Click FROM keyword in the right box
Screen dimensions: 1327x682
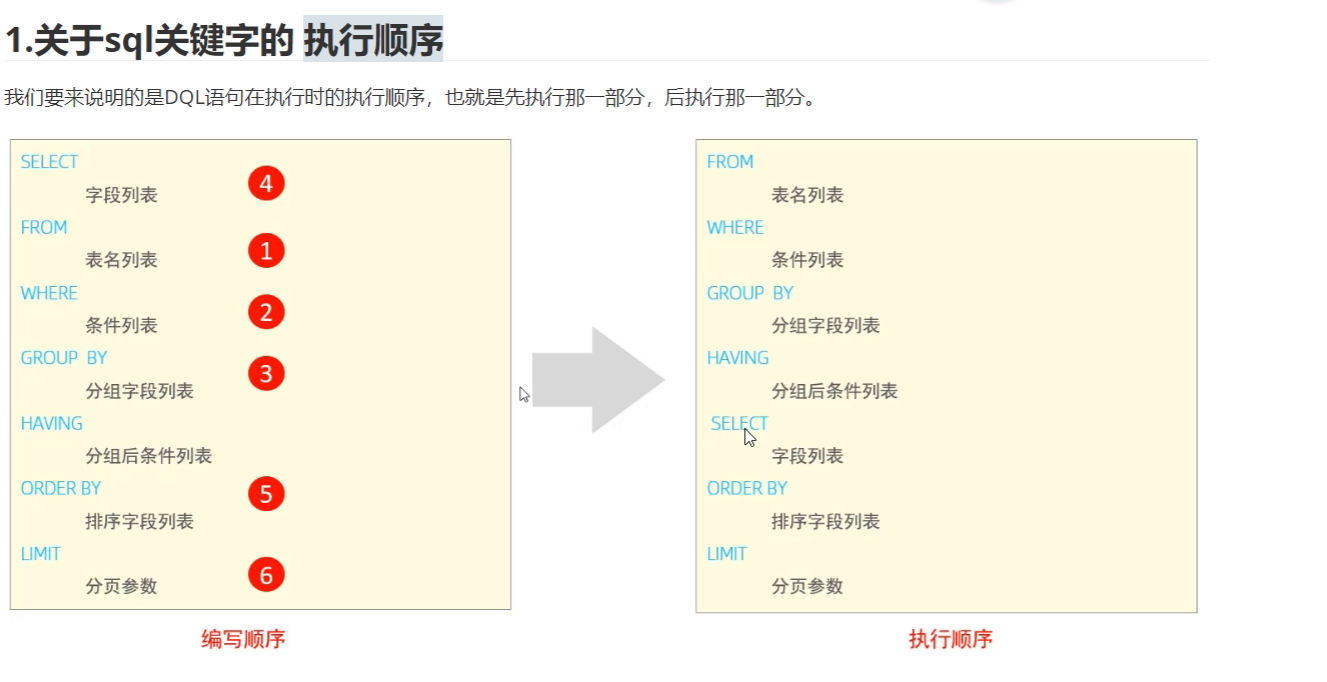(730, 162)
